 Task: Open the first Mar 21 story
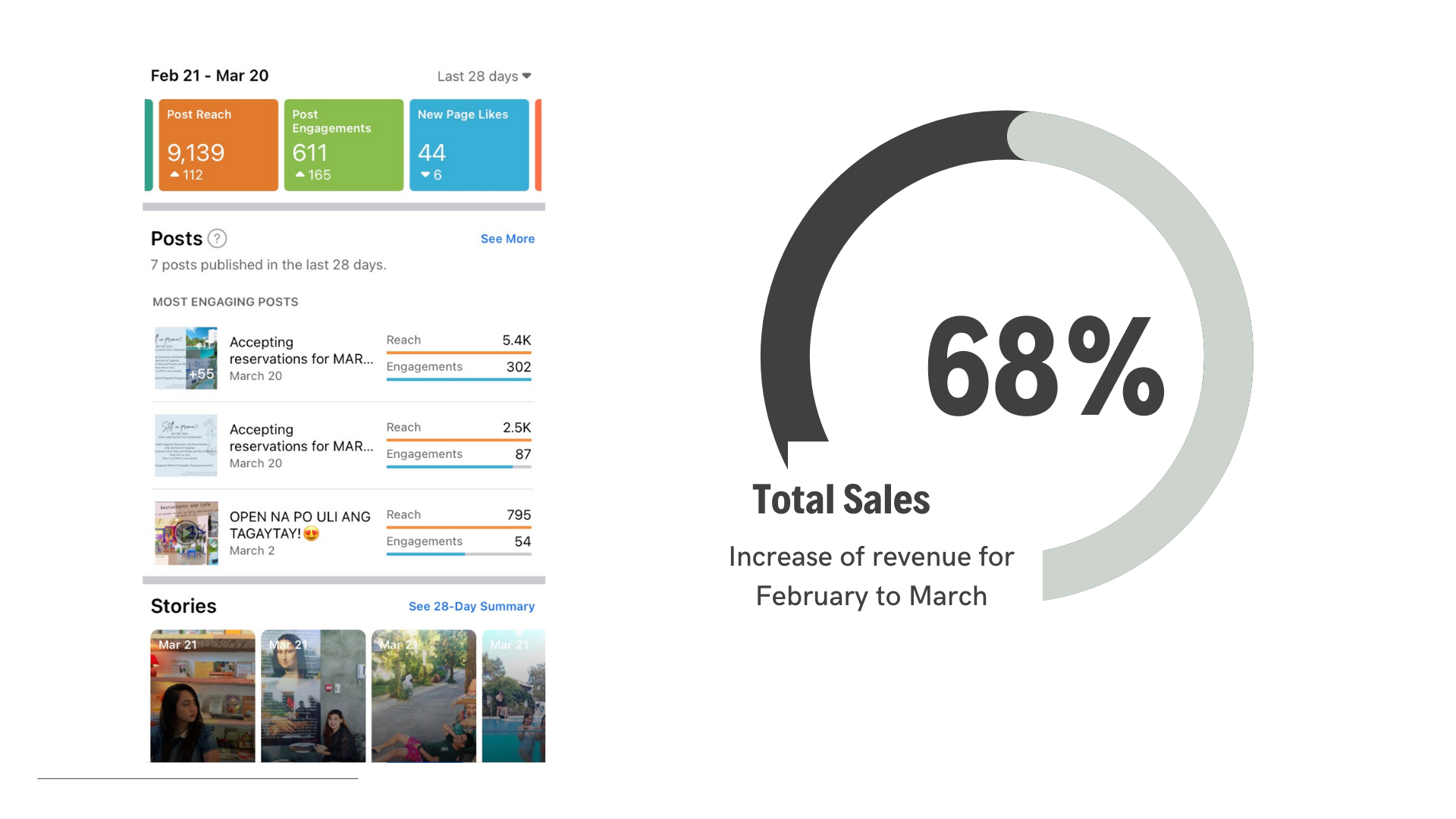pos(202,695)
